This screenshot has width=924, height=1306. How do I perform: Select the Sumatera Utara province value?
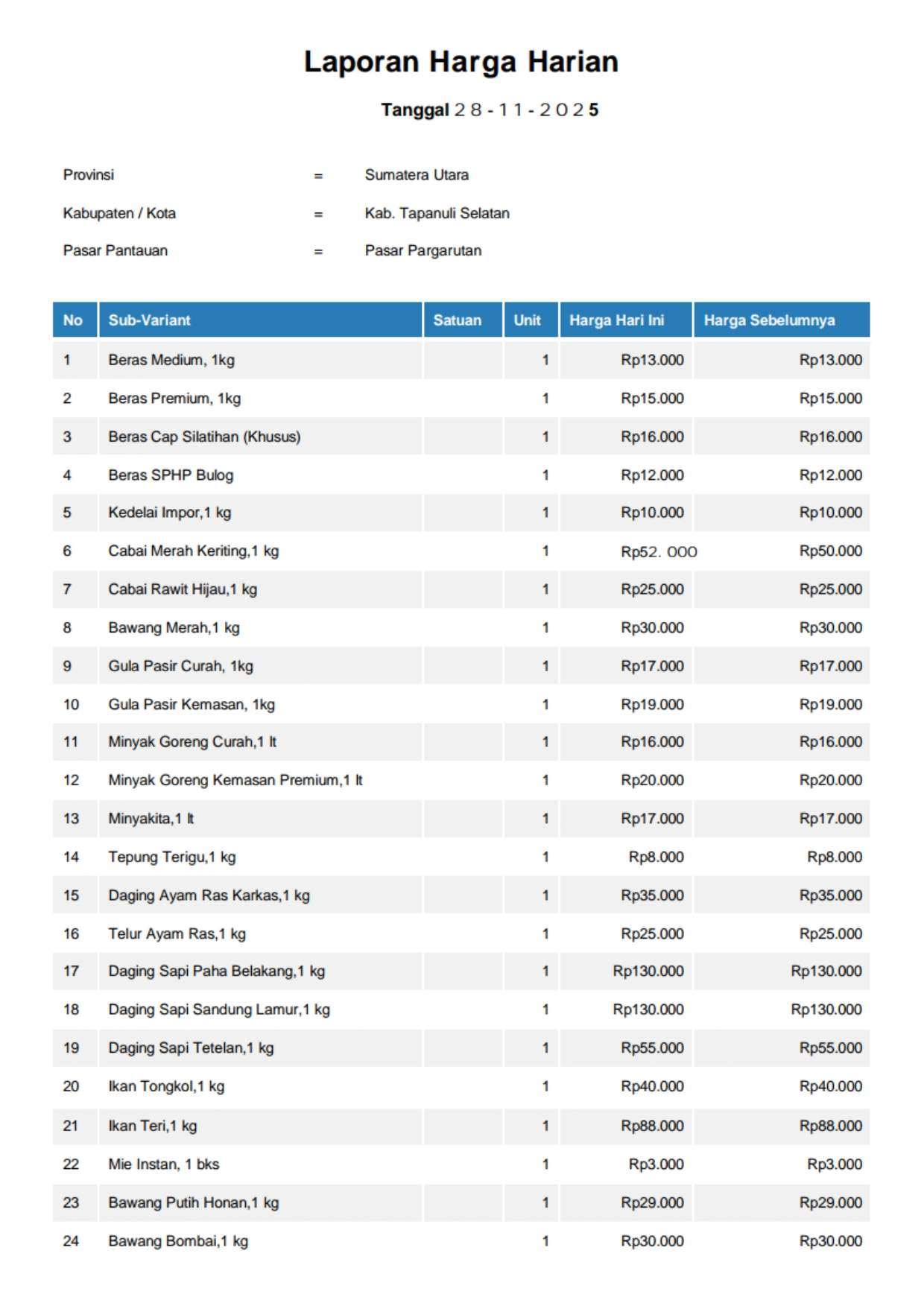(417, 175)
